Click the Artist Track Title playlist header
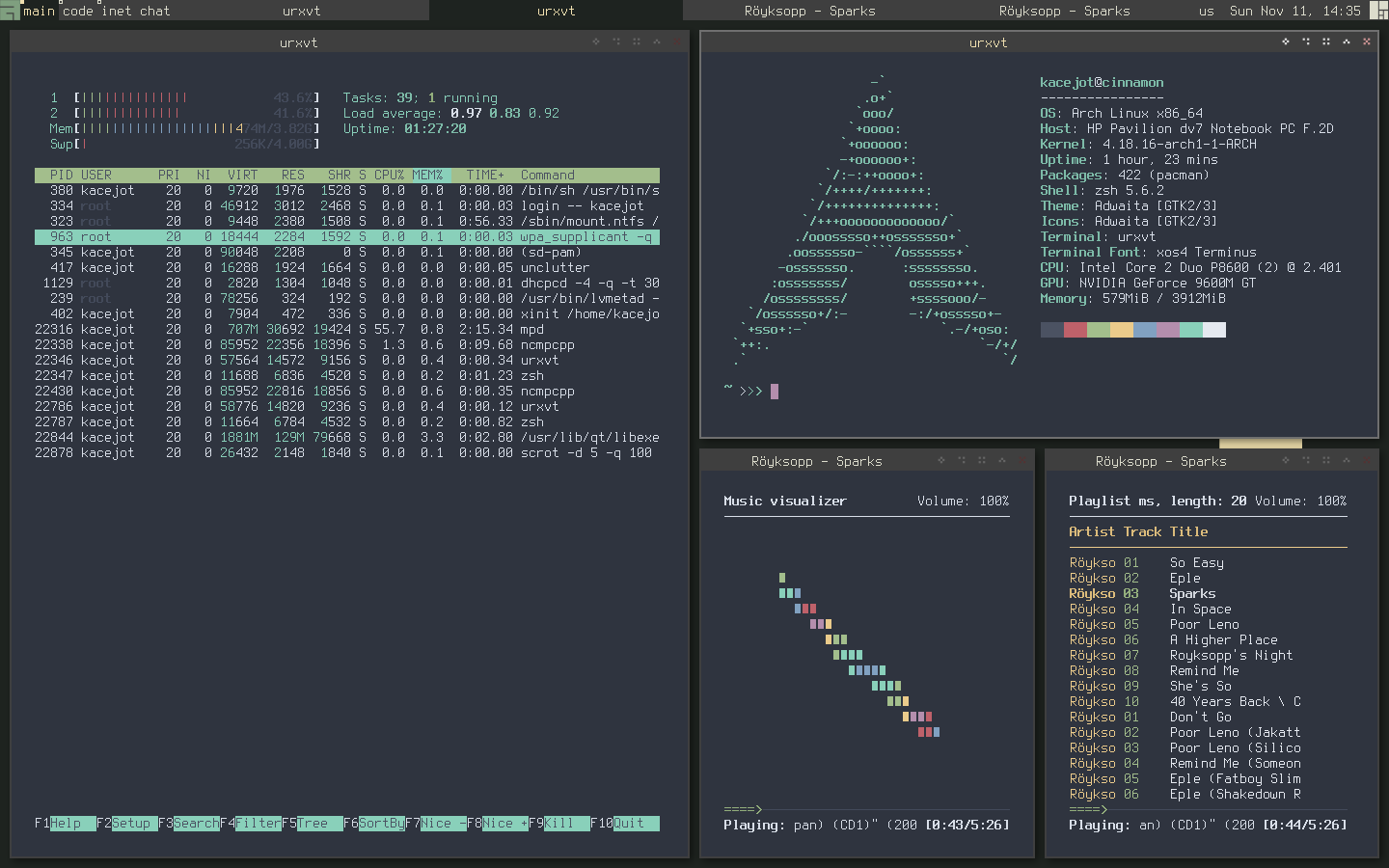 click(1138, 531)
